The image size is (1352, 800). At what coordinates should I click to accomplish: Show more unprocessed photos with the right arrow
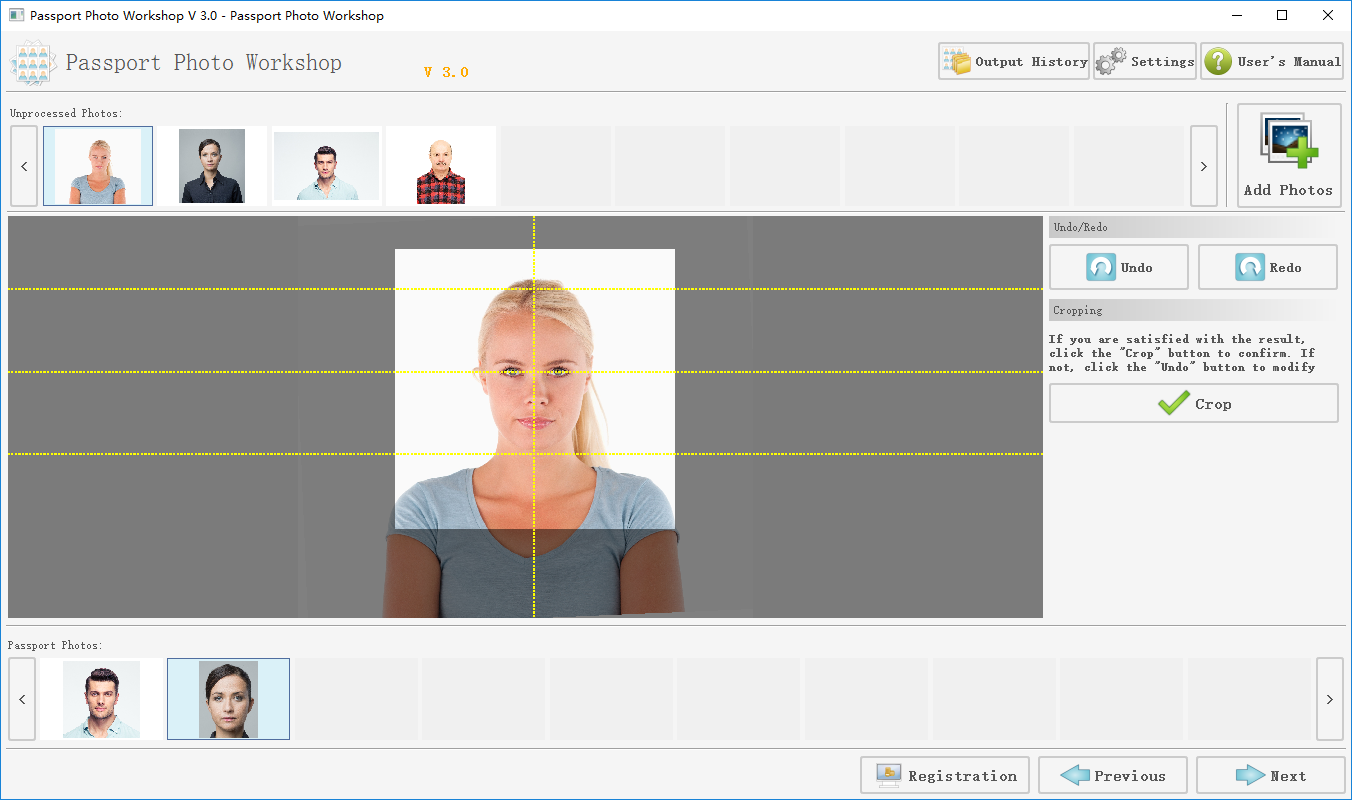coord(1204,166)
